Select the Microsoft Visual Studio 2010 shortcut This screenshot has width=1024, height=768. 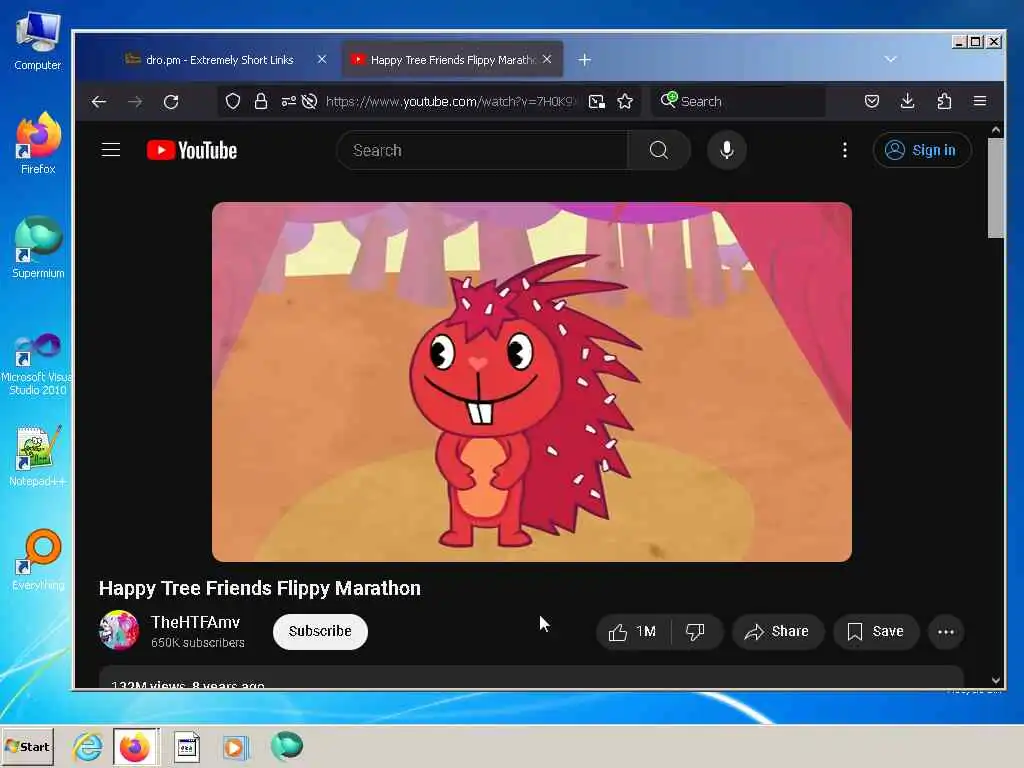coord(38,364)
